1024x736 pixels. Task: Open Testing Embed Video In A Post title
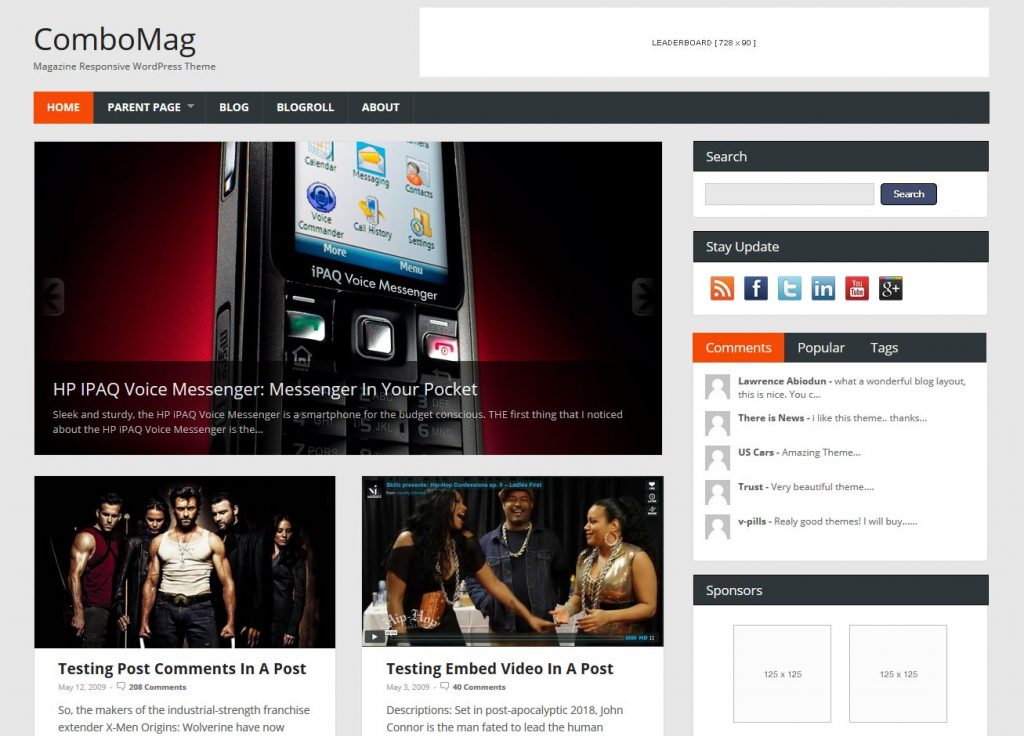coord(500,669)
